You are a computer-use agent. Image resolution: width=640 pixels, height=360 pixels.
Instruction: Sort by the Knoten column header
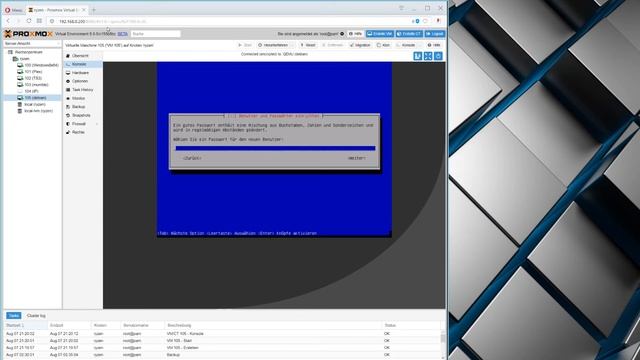pos(106,325)
